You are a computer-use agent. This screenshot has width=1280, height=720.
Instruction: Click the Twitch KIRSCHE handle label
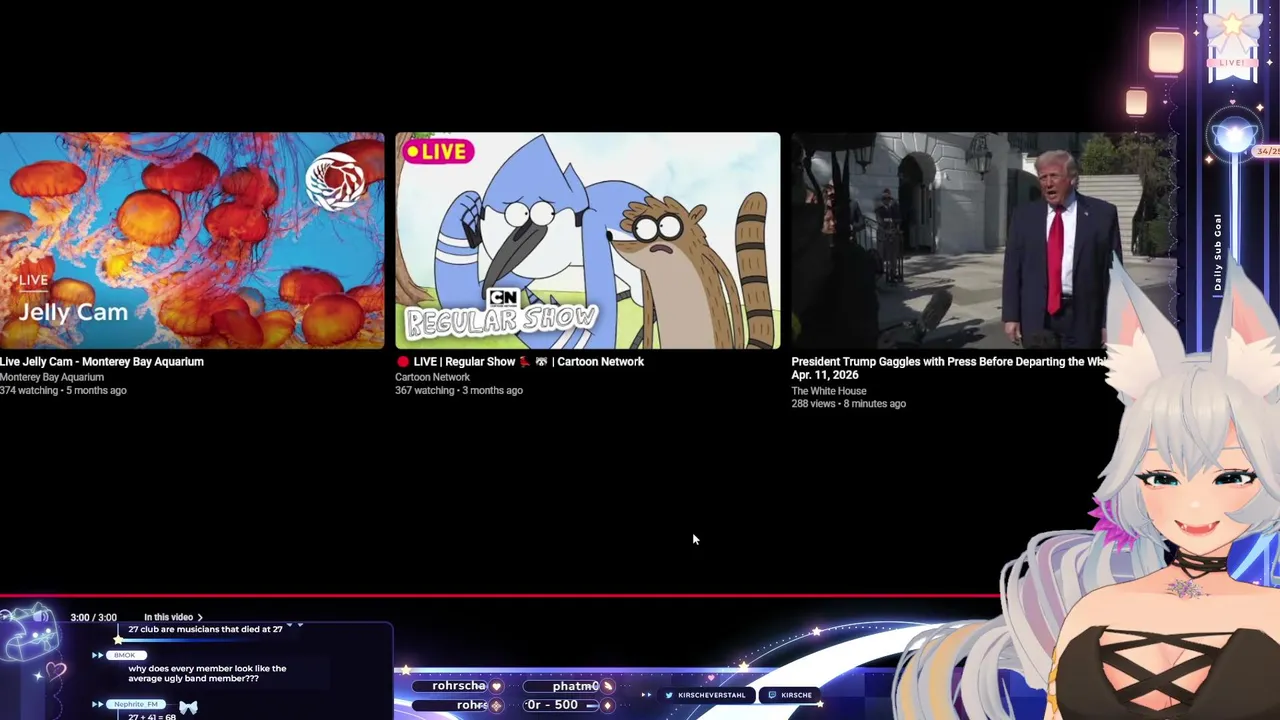(790, 695)
